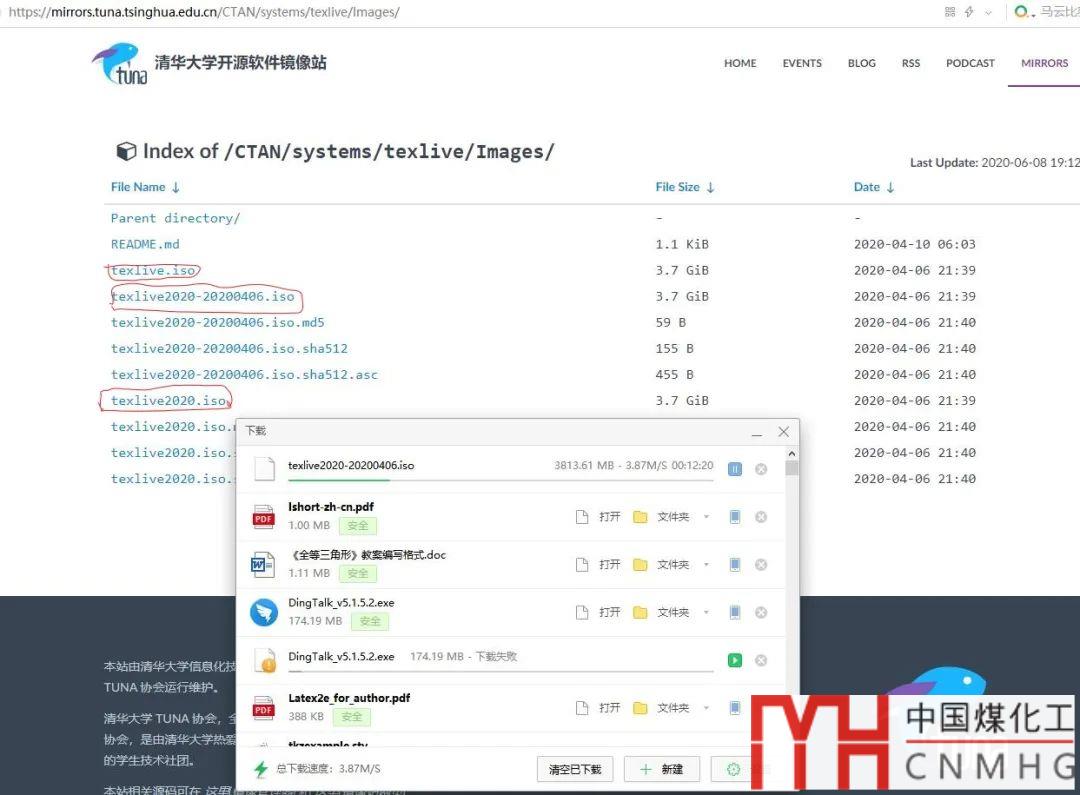Open README.md link
The height and width of the screenshot is (795, 1080).
[145, 244]
